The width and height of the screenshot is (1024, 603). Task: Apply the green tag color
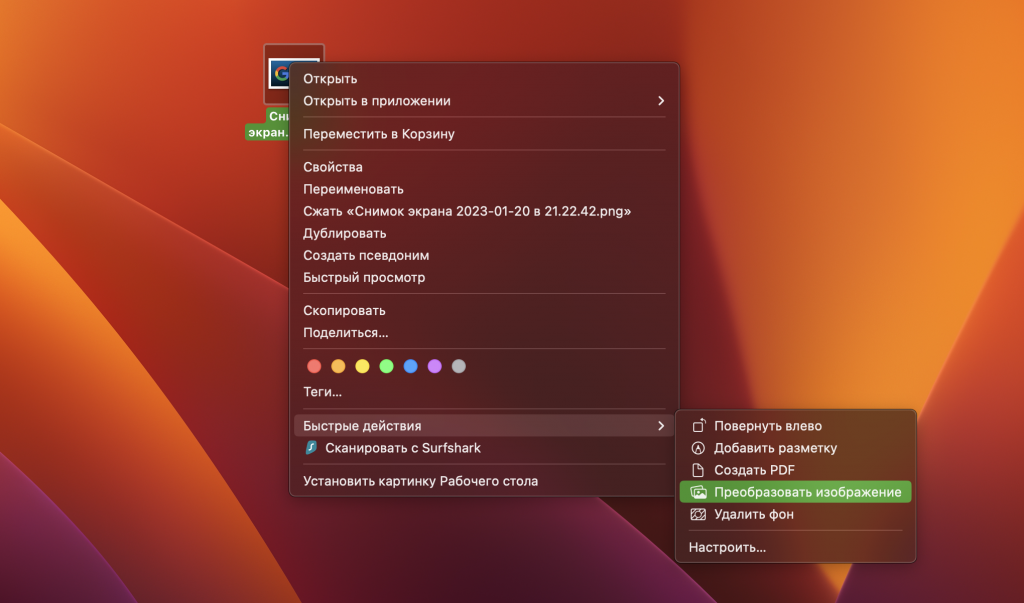point(387,366)
